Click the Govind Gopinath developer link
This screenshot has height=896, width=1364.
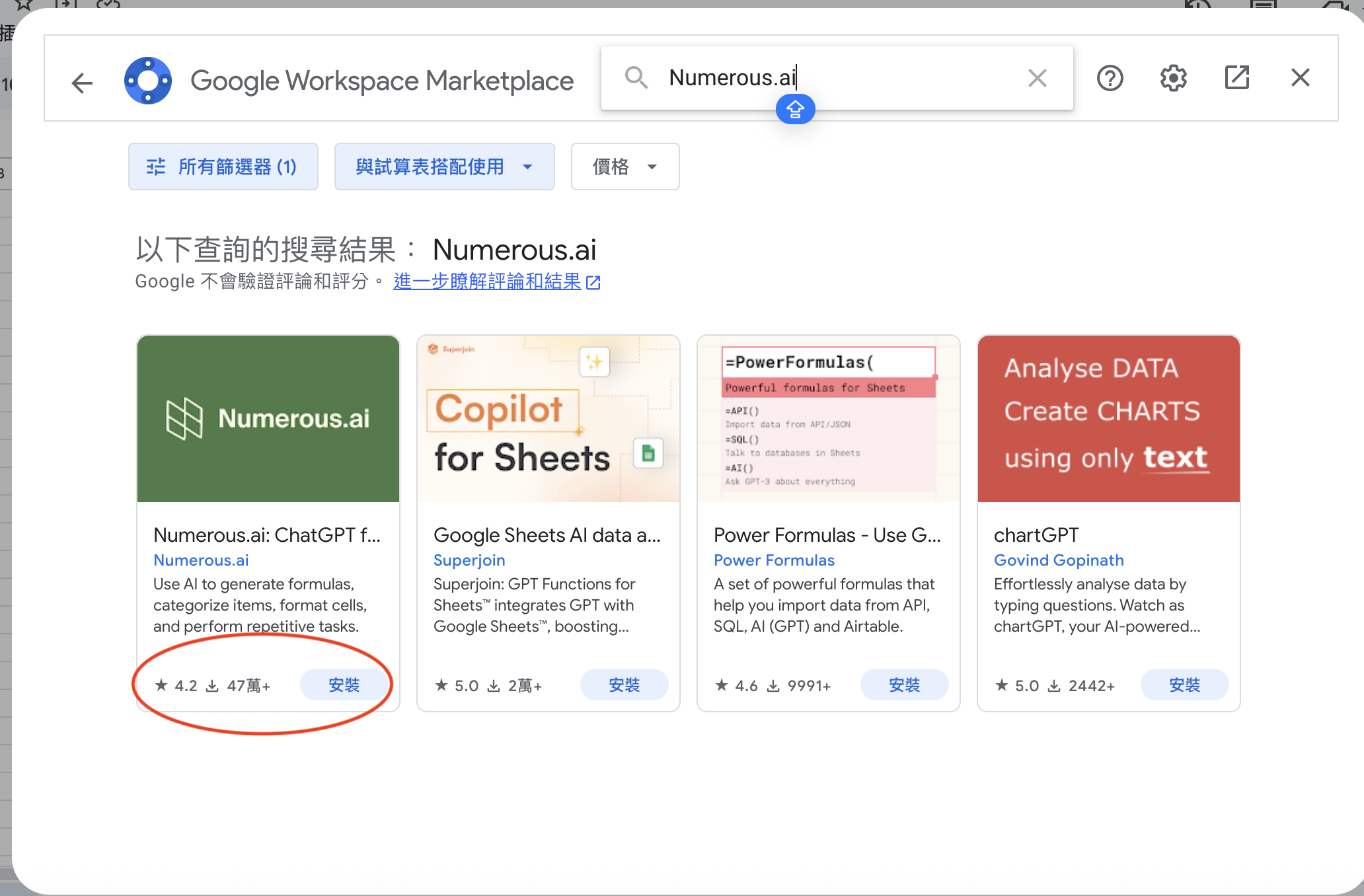click(1059, 560)
